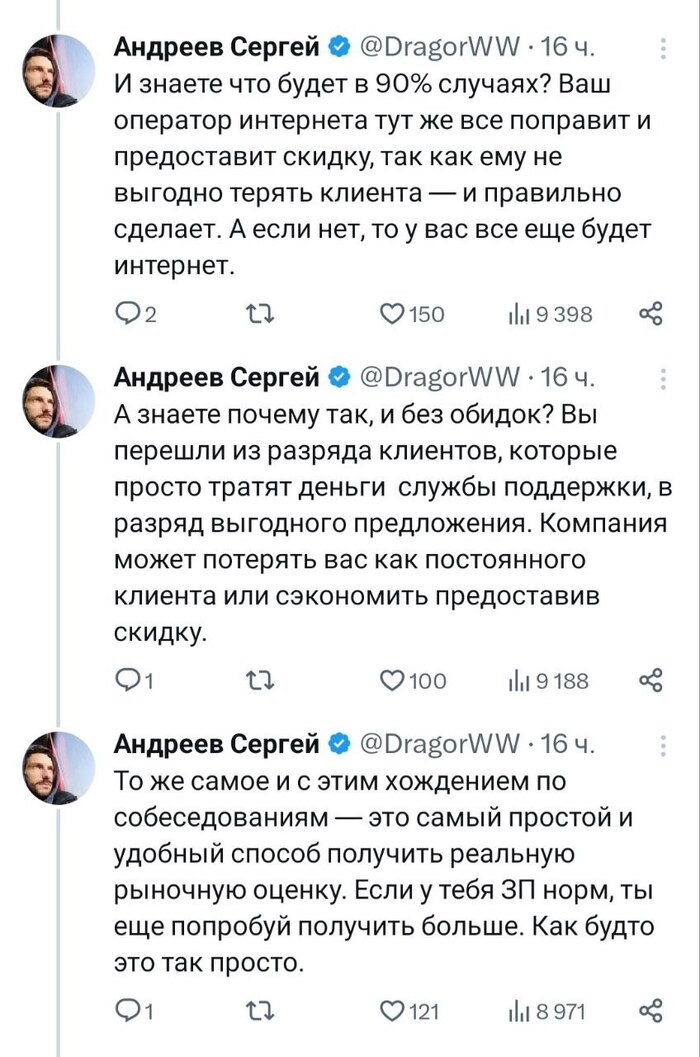Open the Андреев Сергей profile name in first tweet
This screenshot has height=1057, width=700.
point(217,46)
